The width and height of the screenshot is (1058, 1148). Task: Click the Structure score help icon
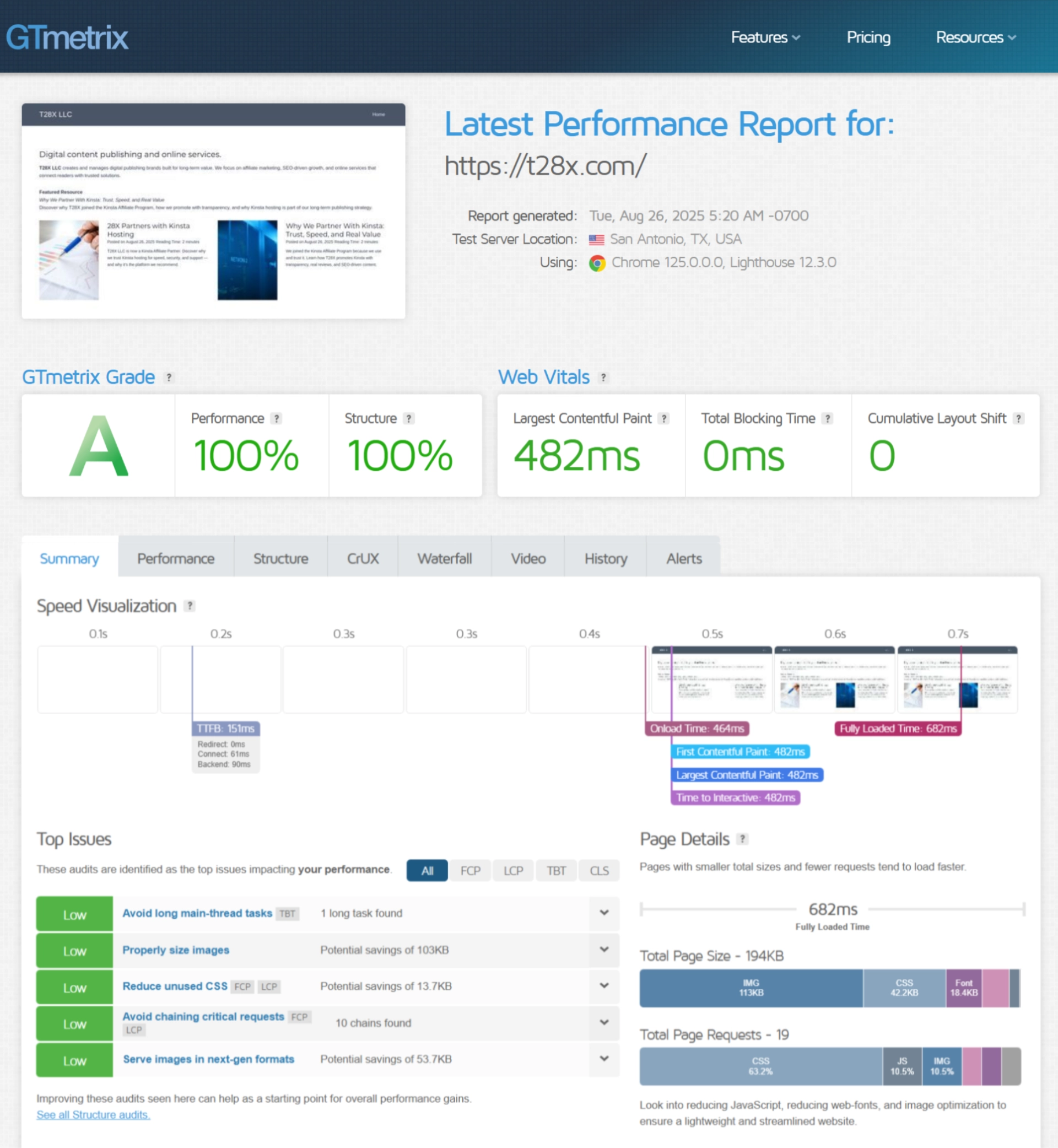[x=408, y=418]
